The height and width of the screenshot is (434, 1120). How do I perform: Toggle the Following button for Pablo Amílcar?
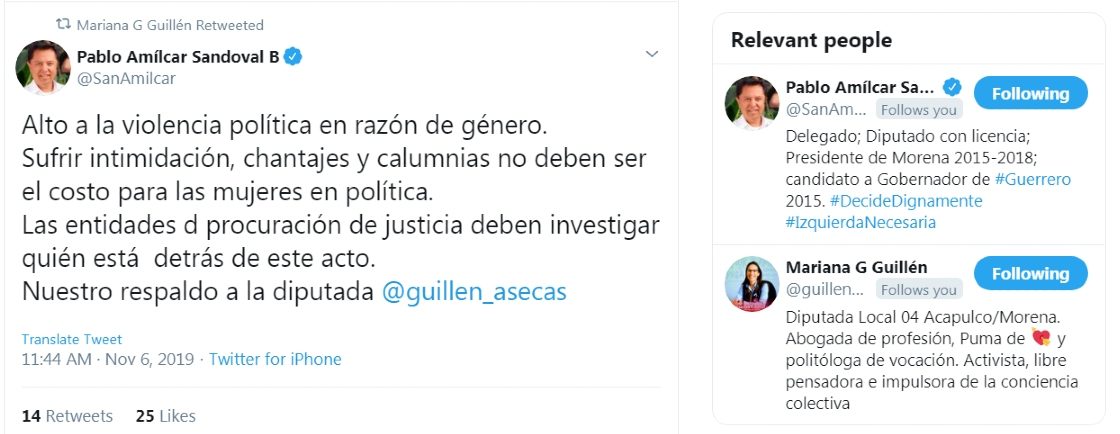pyautogui.click(x=1029, y=94)
